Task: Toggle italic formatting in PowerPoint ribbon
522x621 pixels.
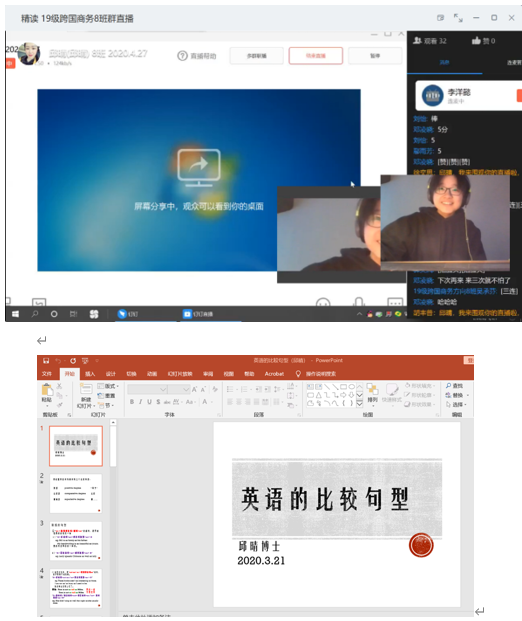Action: click(140, 402)
